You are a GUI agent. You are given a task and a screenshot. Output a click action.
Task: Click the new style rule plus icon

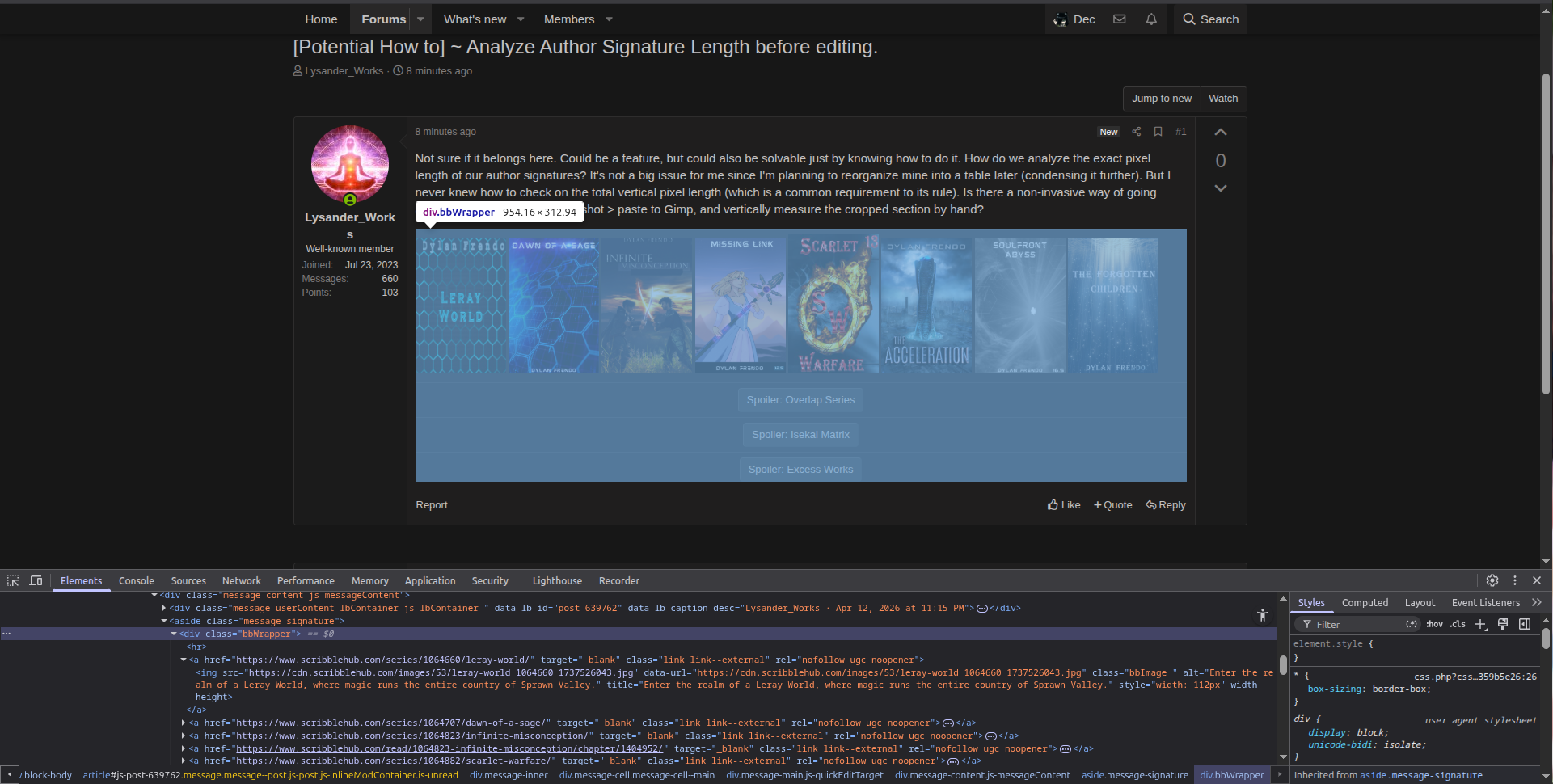tap(1481, 624)
